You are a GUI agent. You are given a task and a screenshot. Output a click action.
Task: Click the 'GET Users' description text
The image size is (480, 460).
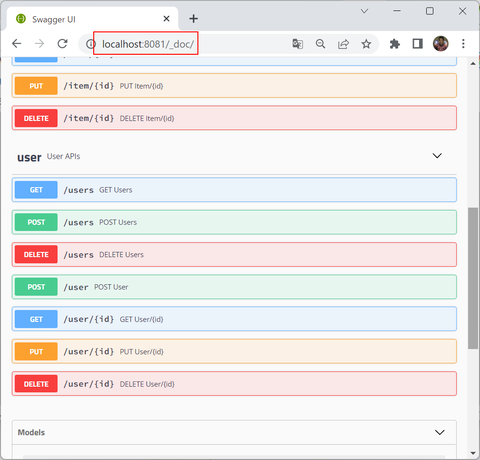[x=116, y=190]
